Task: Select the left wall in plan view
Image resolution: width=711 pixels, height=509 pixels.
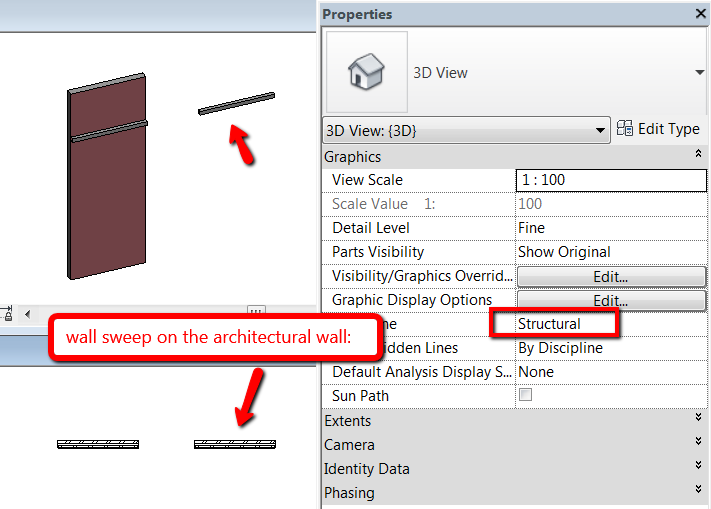Action: tap(98, 444)
